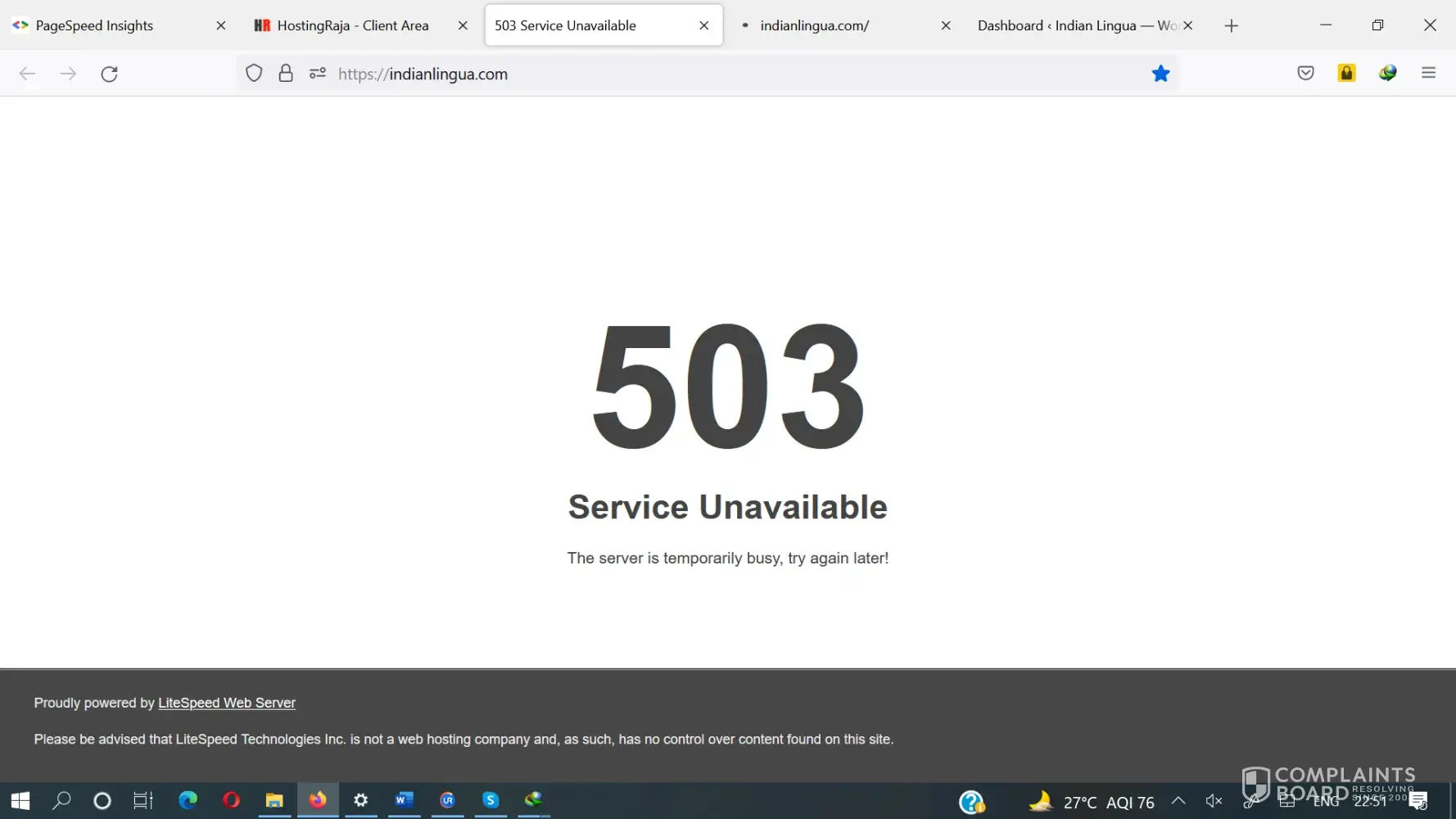
Task: Open Skype from the taskbar
Action: (x=491, y=800)
